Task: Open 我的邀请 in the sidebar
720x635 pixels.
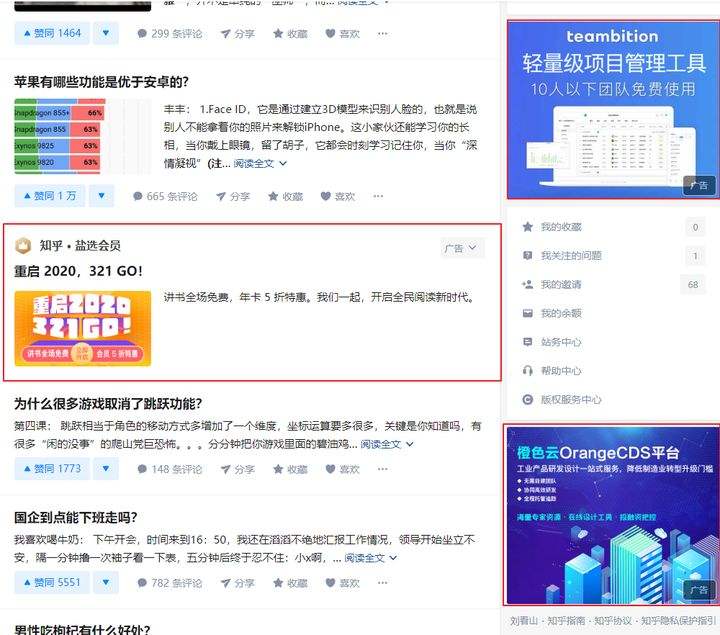Action: [613, 285]
